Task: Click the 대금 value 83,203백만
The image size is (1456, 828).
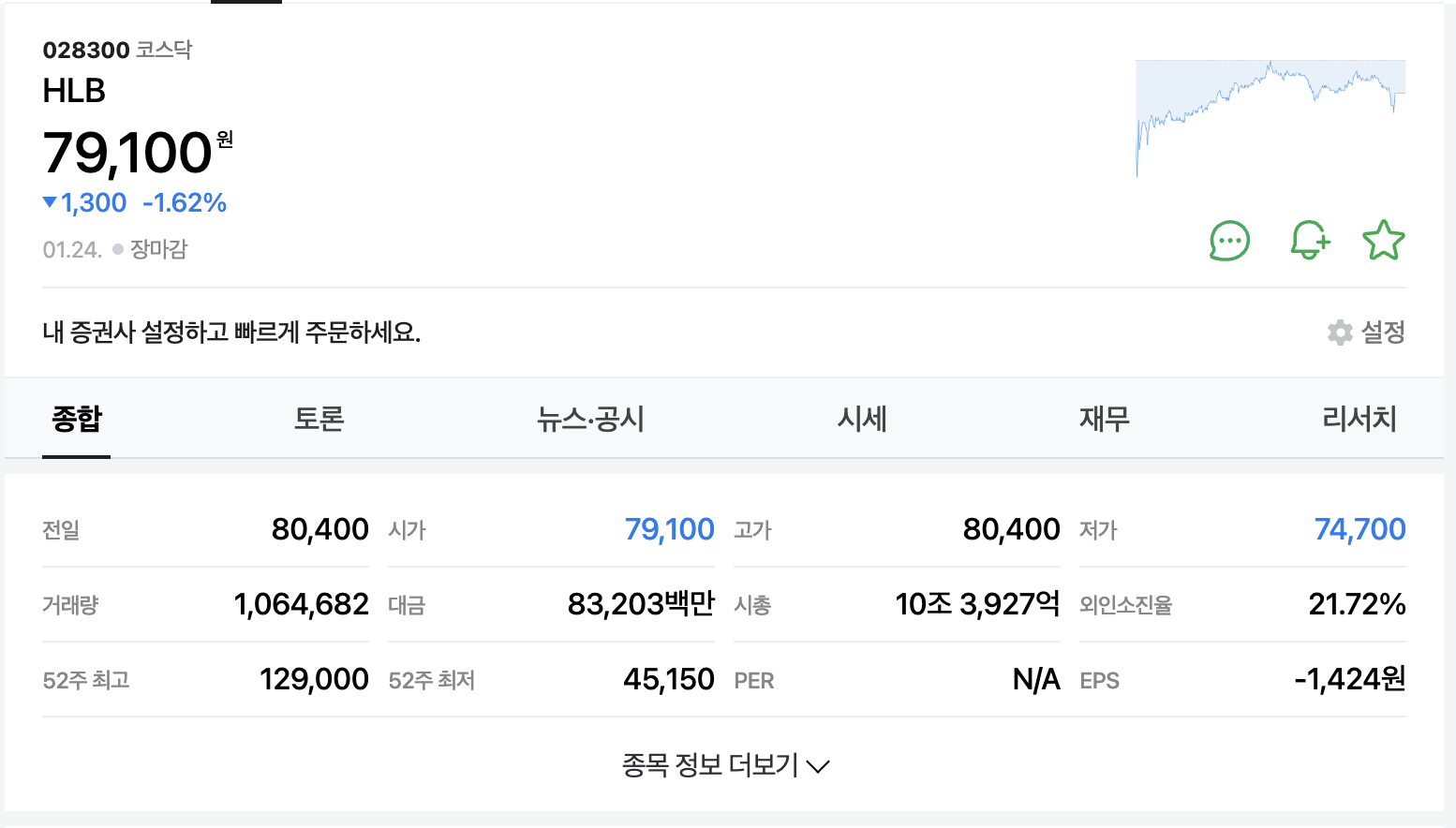Action: [x=642, y=604]
